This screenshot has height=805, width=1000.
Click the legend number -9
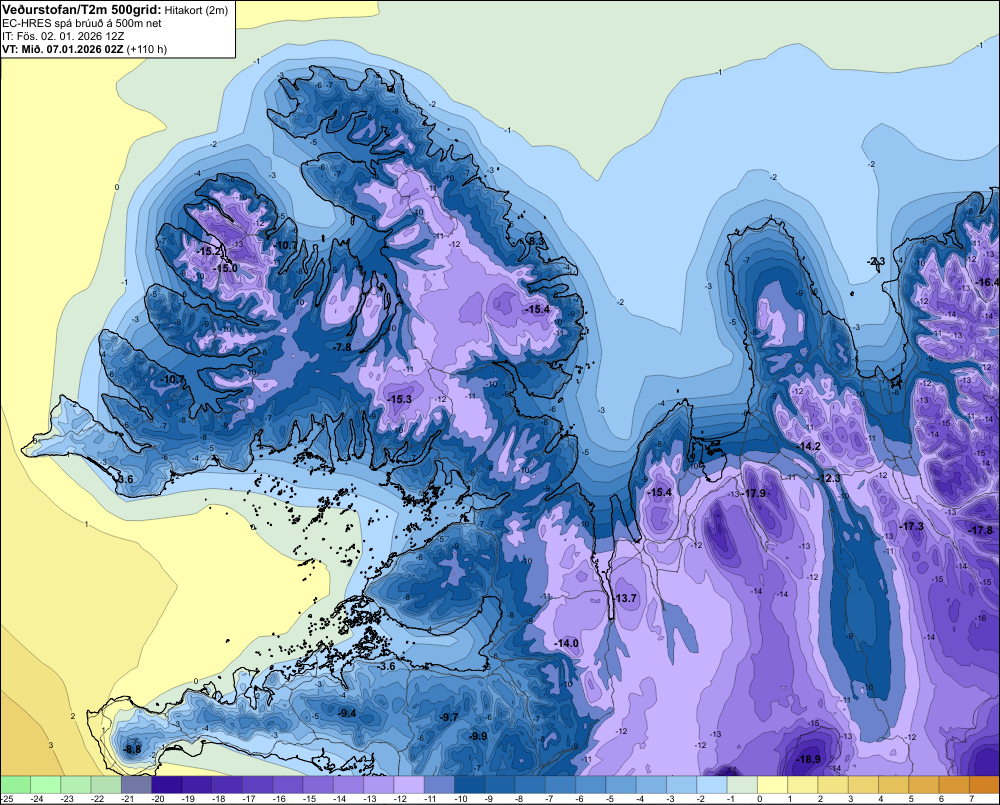490,799
